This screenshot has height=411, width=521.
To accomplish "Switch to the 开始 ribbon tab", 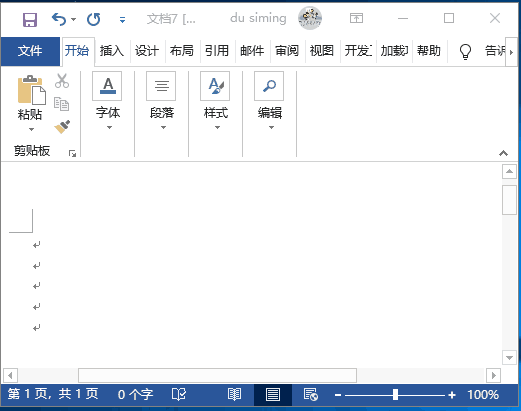I will 77,51.
